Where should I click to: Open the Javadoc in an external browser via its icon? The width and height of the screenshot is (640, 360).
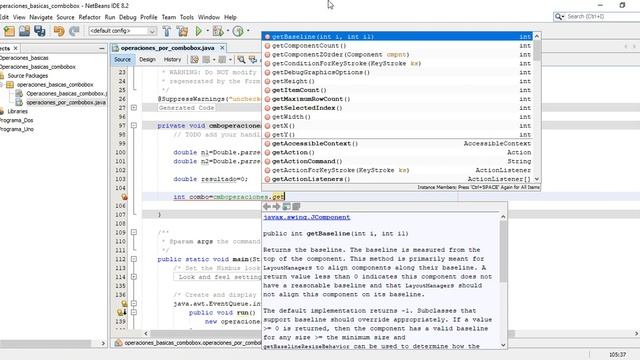pyautogui.click(x=287, y=207)
